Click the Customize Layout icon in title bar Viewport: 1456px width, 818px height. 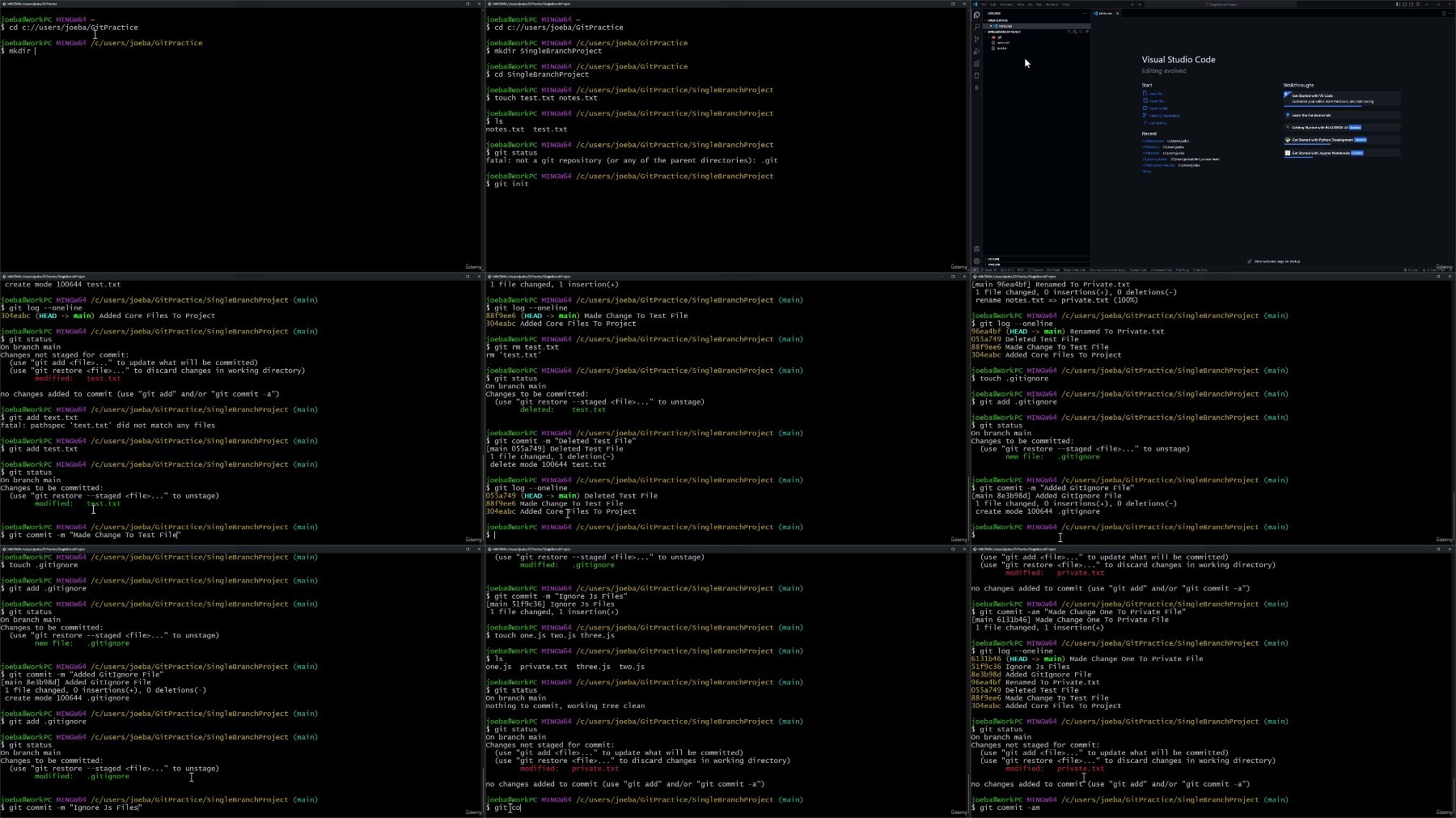coord(1418,4)
